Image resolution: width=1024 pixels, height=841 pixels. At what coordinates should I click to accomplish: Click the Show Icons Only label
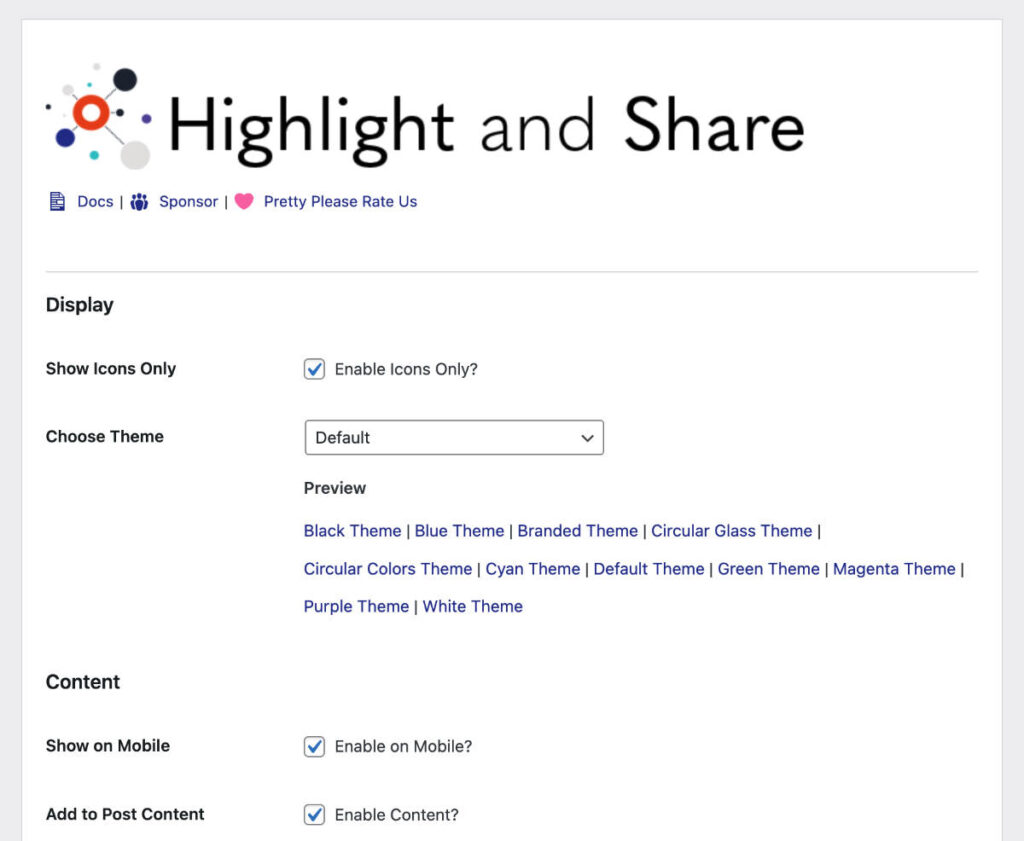point(111,369)
